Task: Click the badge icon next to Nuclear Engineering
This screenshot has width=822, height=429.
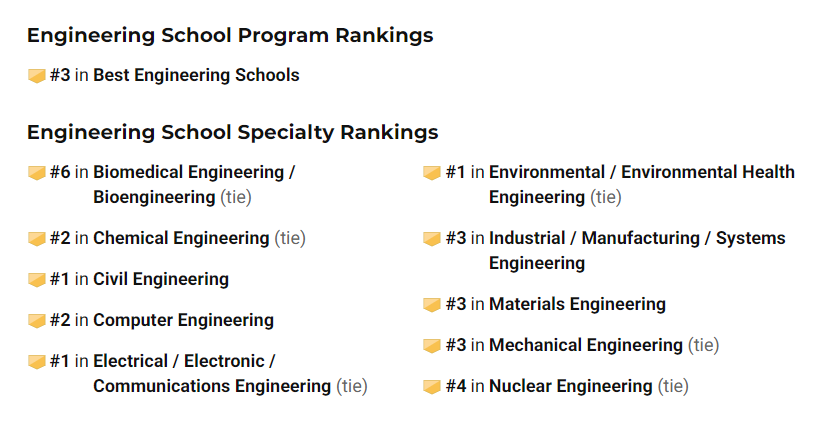Action: pyautogui.click(x=432, y=387)
